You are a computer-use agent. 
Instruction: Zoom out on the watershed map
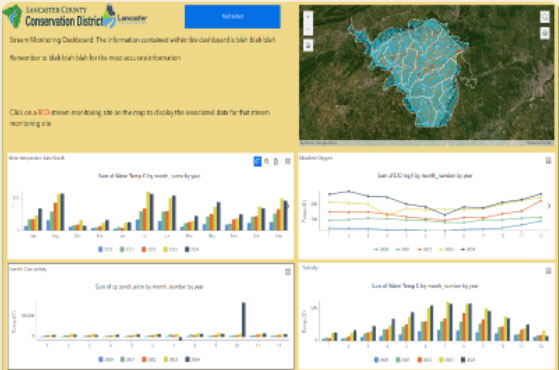pos(308,29)
